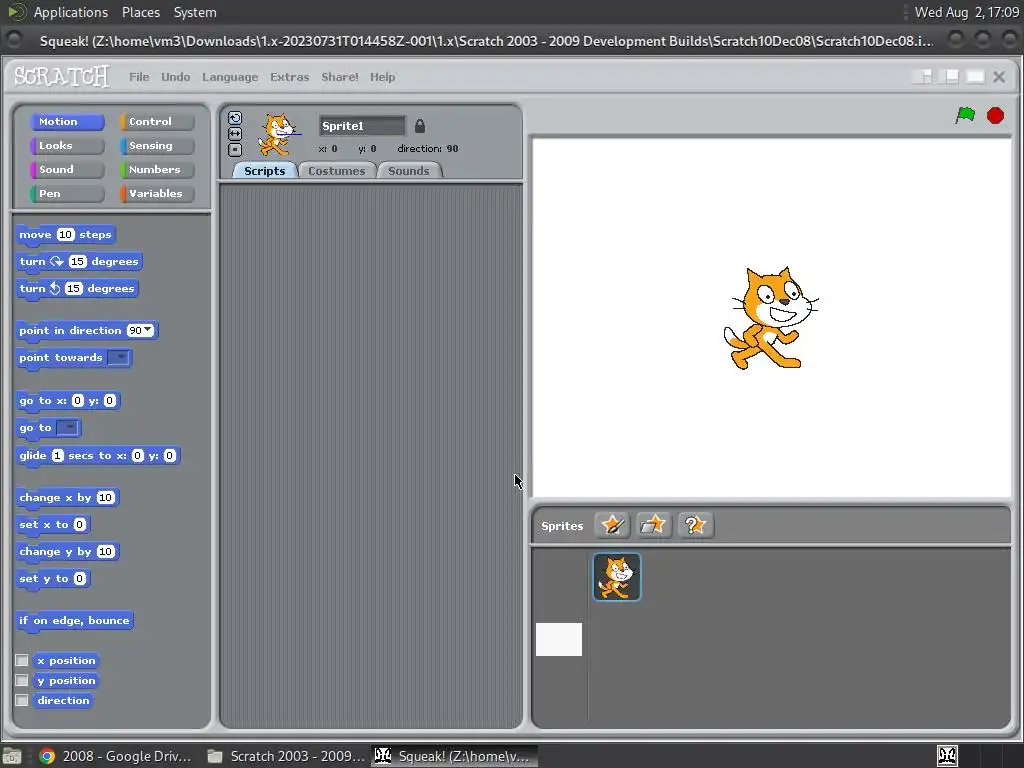Open the Extras menu
The height and width of the screenshot is (768, 1024).
pyautogui.click(x=289, y=76)
